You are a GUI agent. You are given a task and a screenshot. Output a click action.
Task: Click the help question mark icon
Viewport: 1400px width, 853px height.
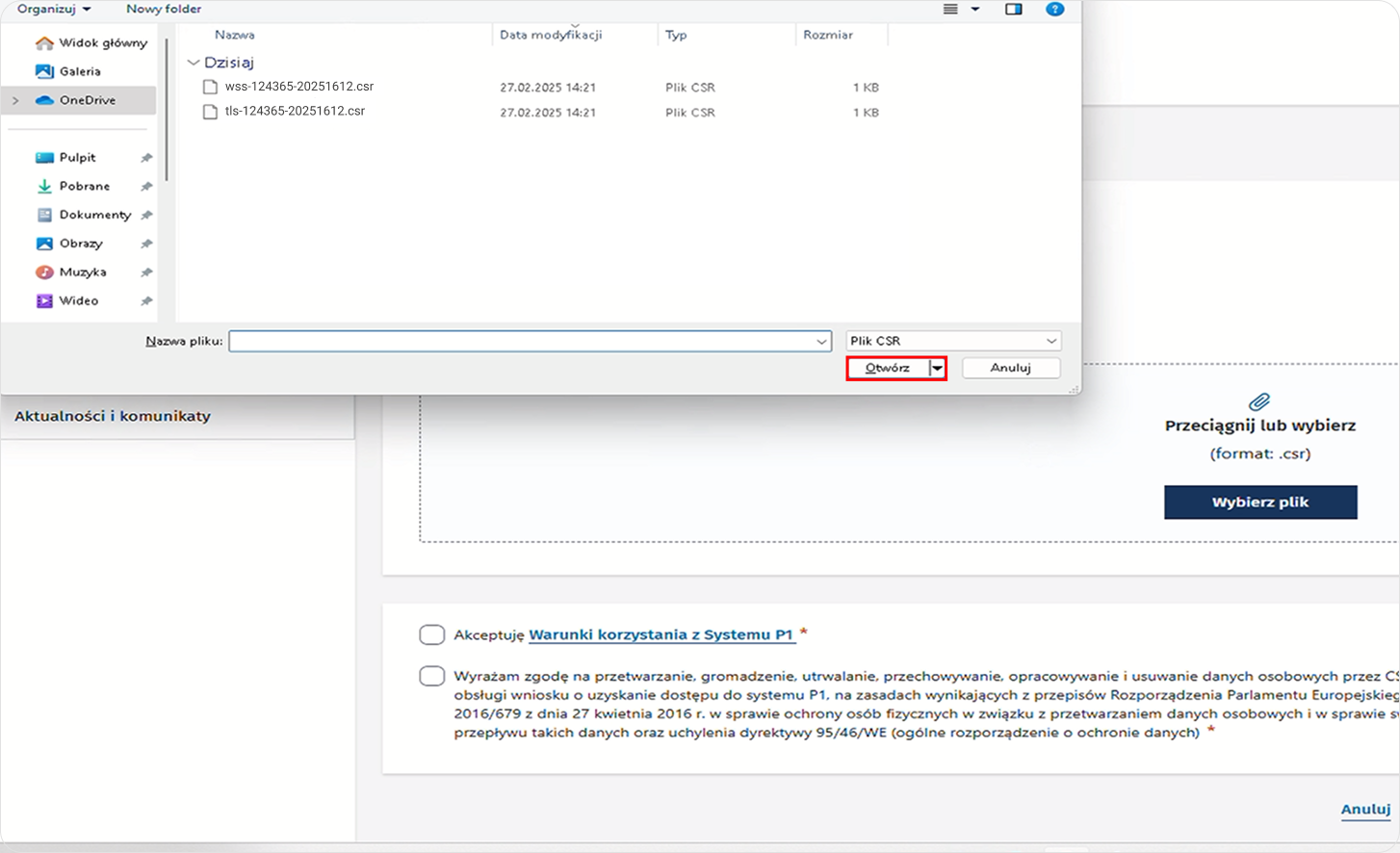(1054, 10)
